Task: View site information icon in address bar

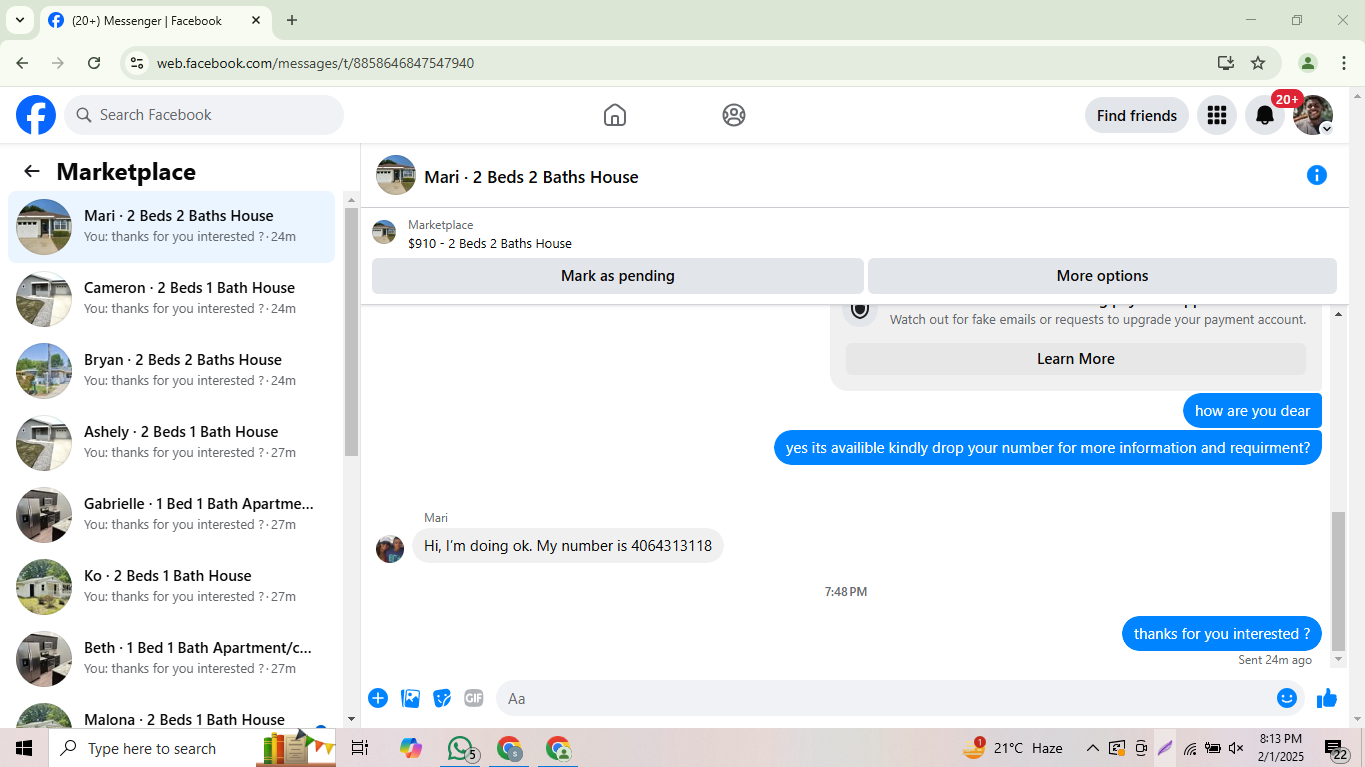Action: click(x=138, y=63)
